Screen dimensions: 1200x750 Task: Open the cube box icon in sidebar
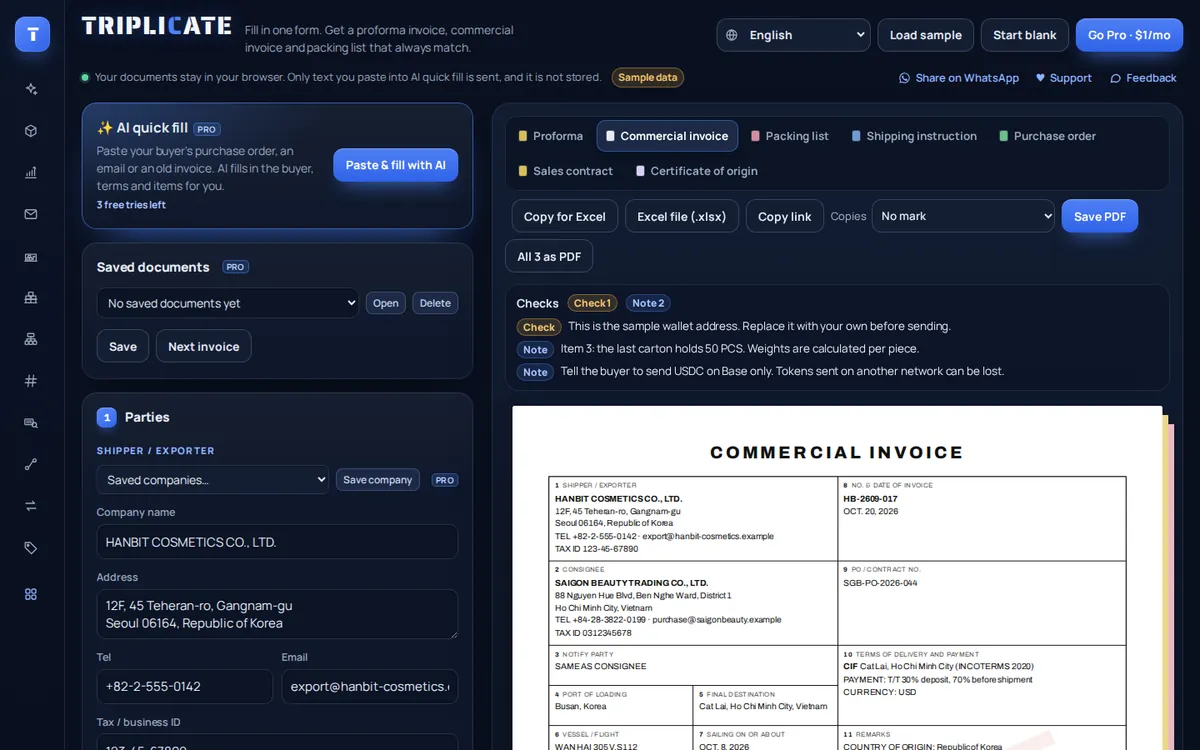[31, 131]
